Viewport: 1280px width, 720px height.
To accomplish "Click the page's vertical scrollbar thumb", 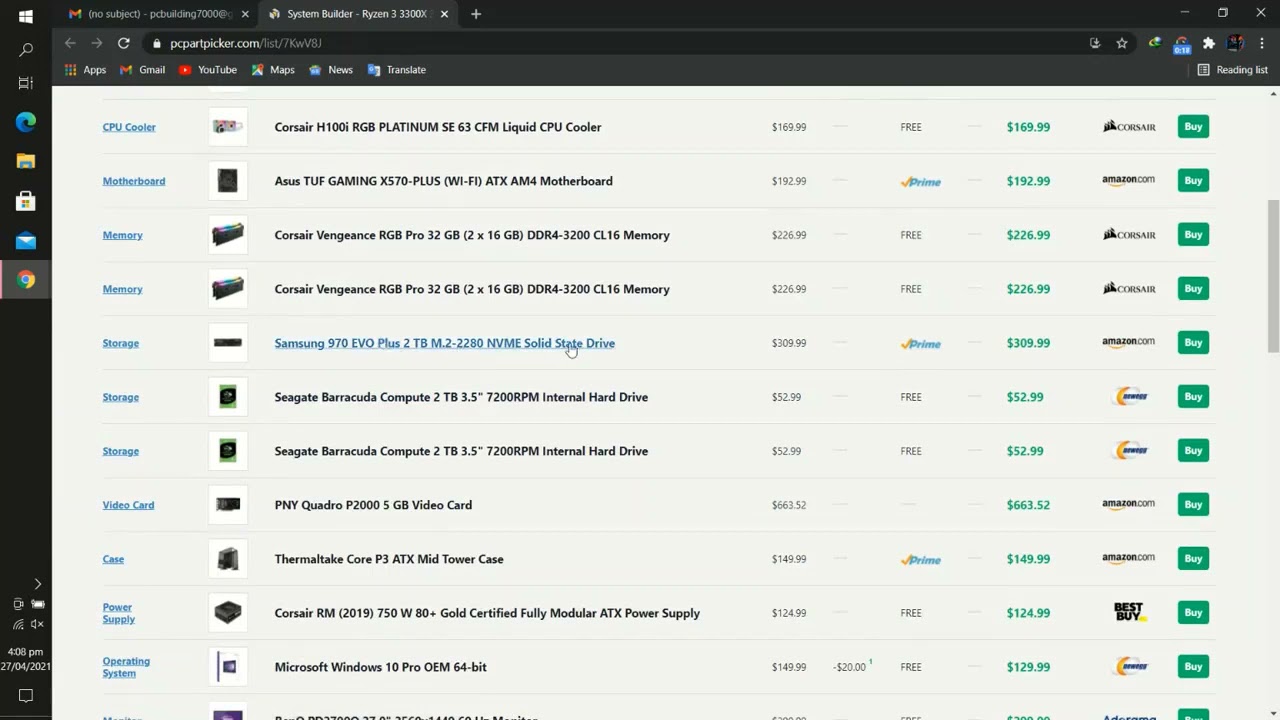I will coord(1273,275).
